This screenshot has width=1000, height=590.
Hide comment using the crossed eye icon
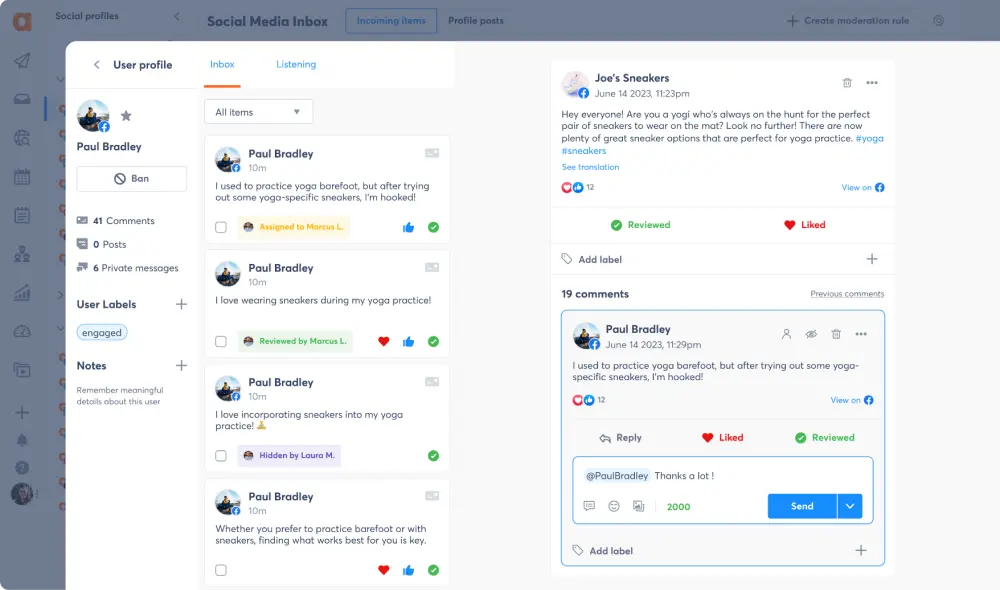pos(811,334)
